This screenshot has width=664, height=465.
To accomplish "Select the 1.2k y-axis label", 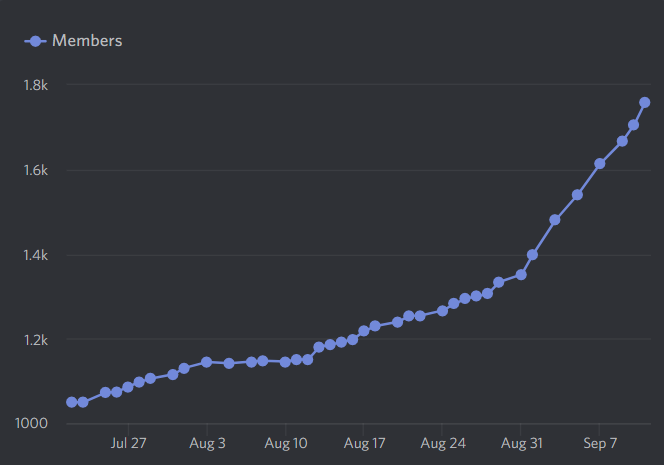I will click(36, 340).
